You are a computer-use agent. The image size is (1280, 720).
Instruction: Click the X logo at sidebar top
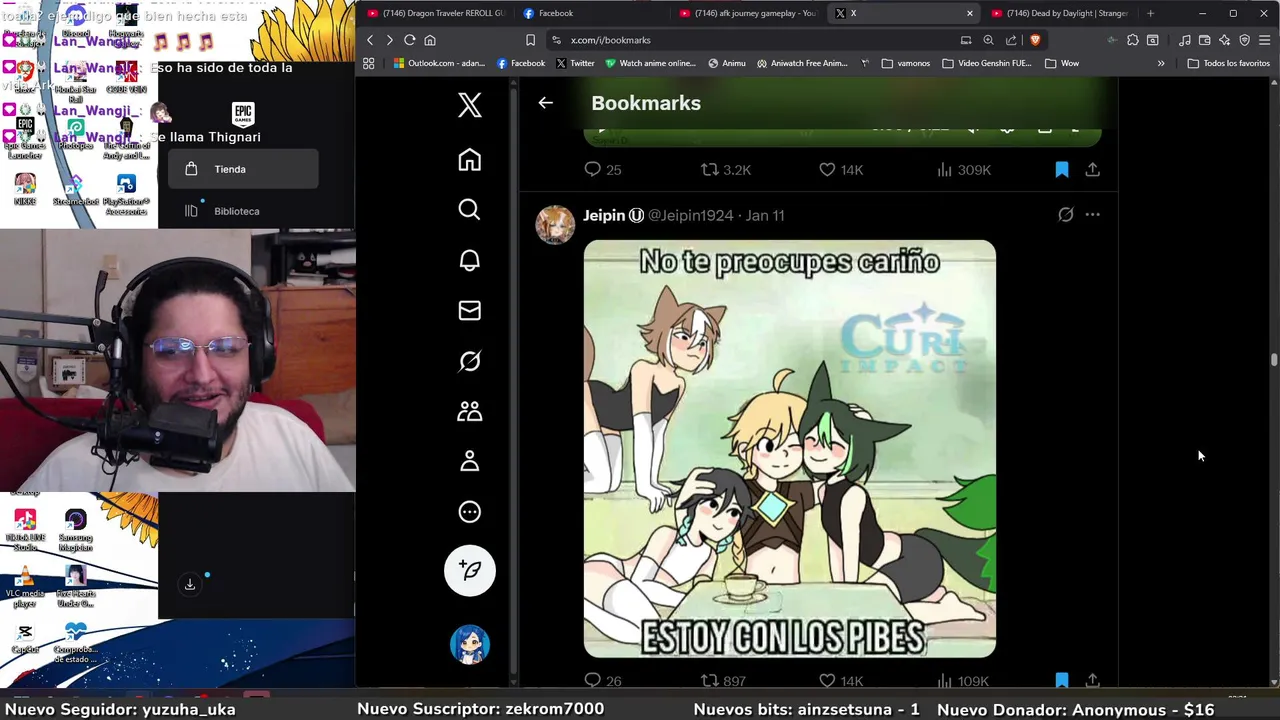(x=469, y=105)
